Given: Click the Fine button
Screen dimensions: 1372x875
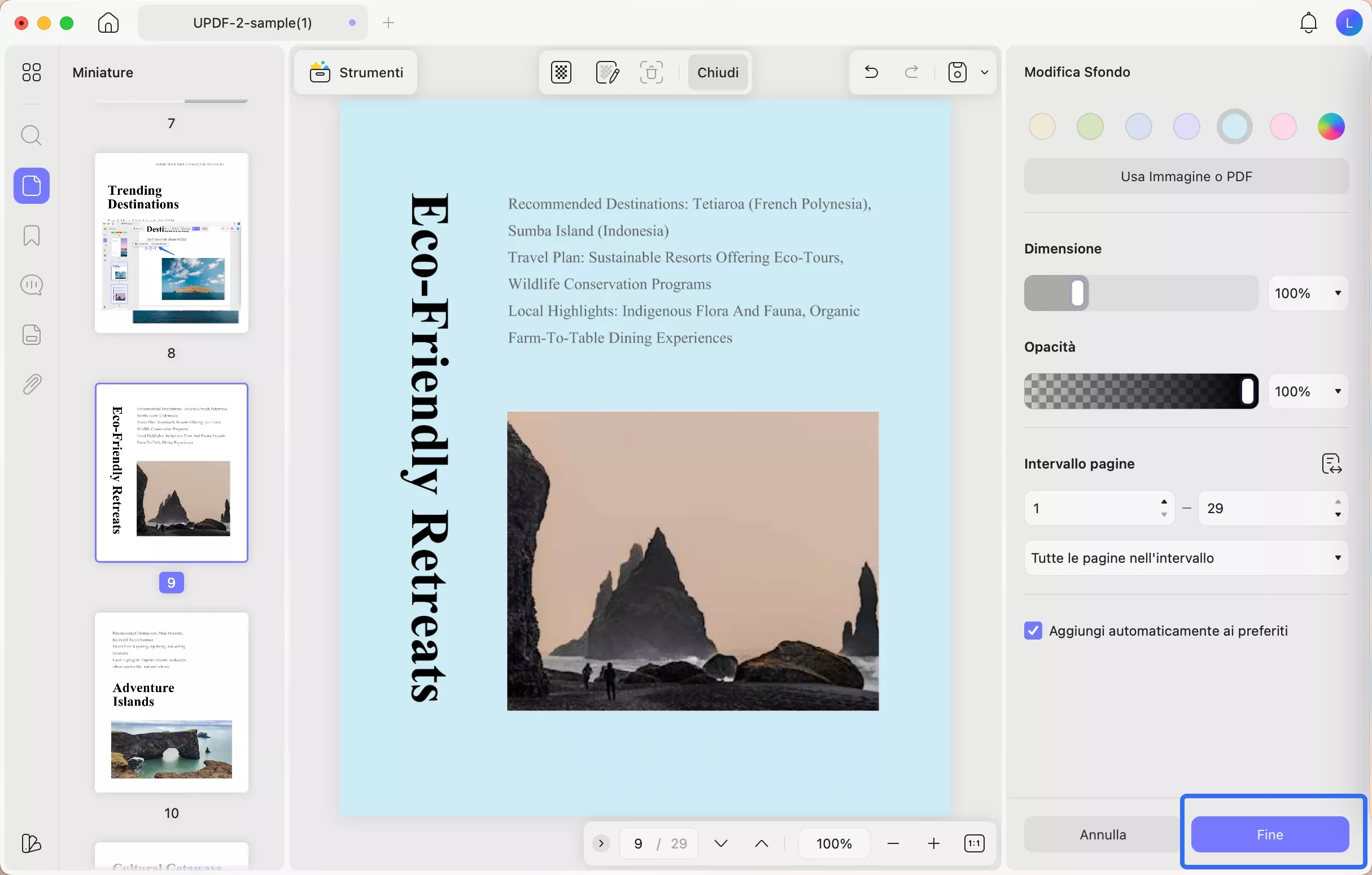Looking at the screenshot, I should coord(1269,834).
